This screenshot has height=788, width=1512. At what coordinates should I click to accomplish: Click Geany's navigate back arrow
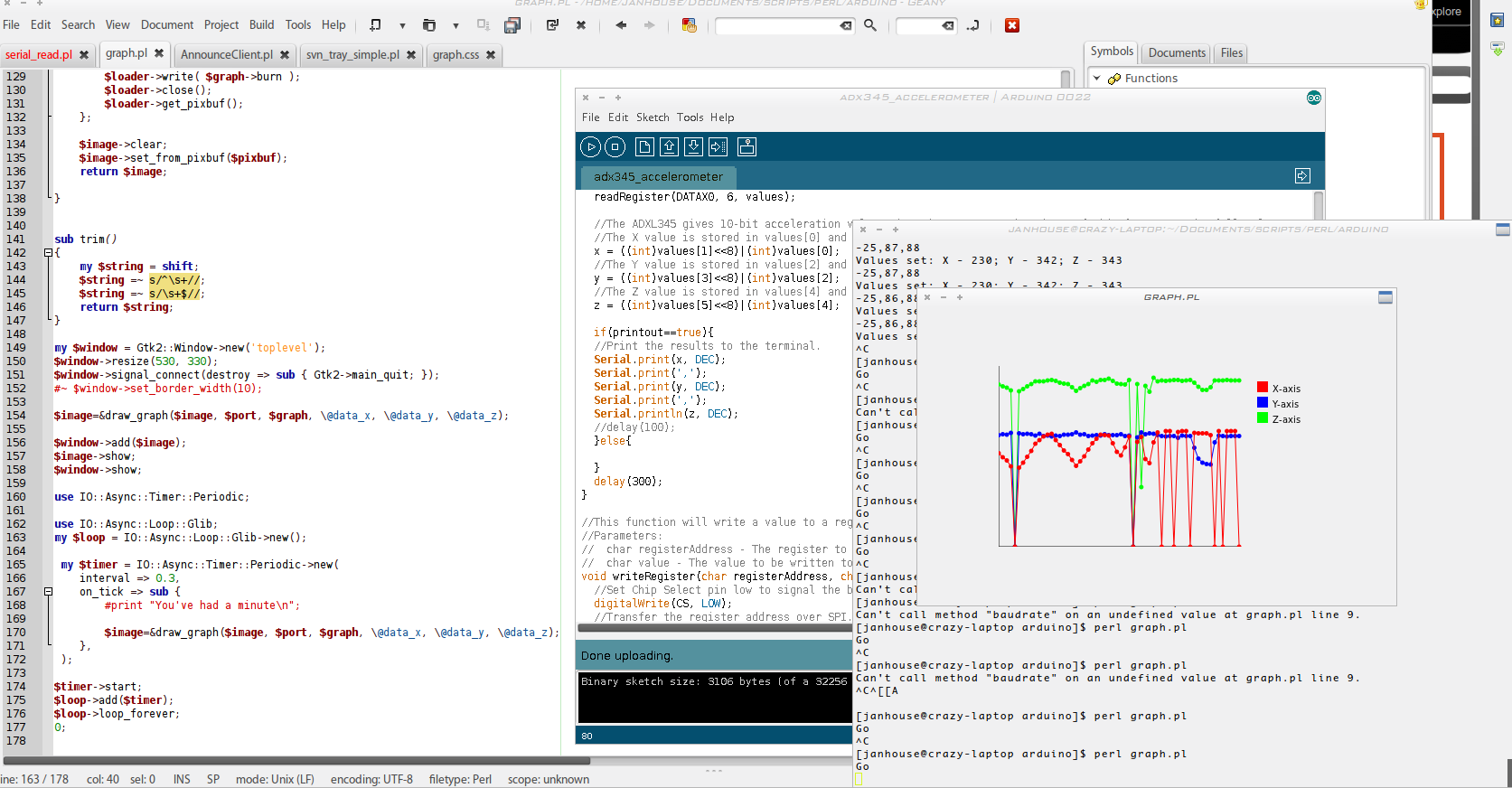click(x=621, y=25)
